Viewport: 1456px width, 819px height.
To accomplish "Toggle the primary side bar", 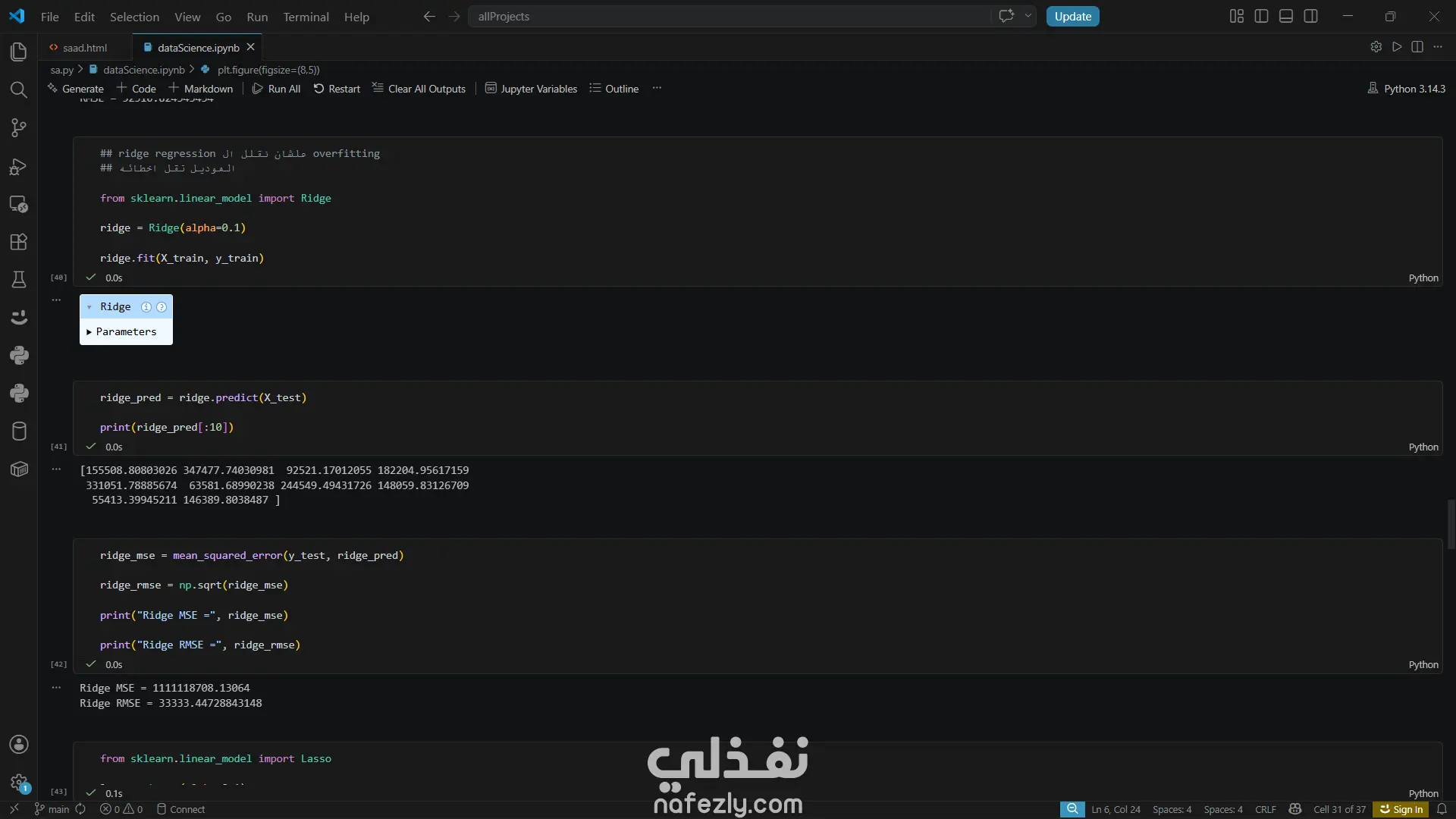I will 1262,16.
